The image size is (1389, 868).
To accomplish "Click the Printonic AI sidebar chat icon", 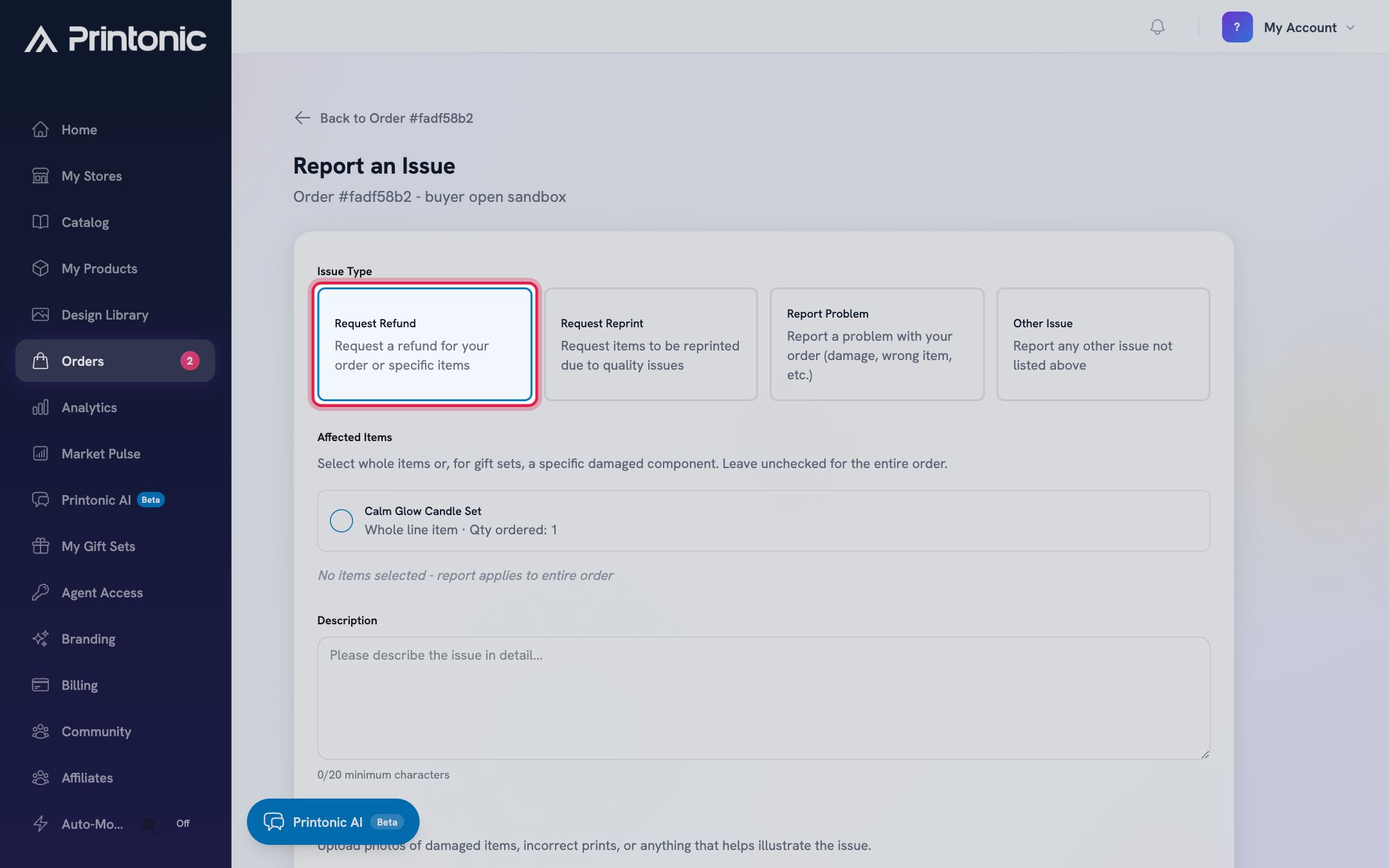I will click(41, 500).
